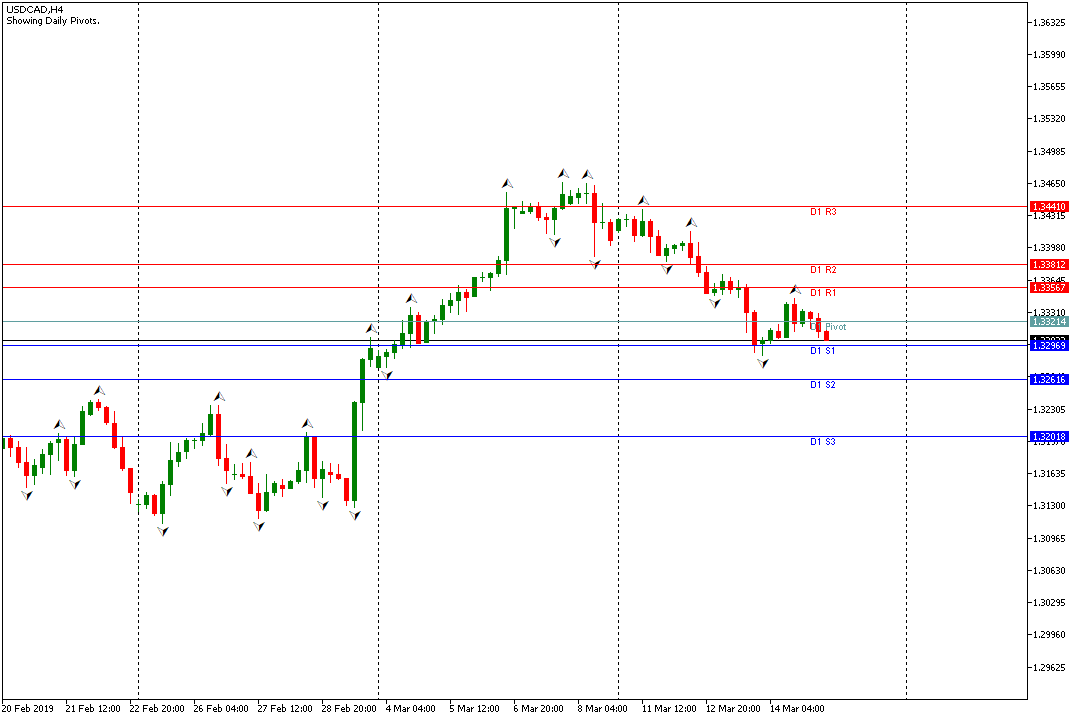1080x720 pixels.
Task: Click the '20 Feb 2019' date on time axis
Action: [28, 709]
